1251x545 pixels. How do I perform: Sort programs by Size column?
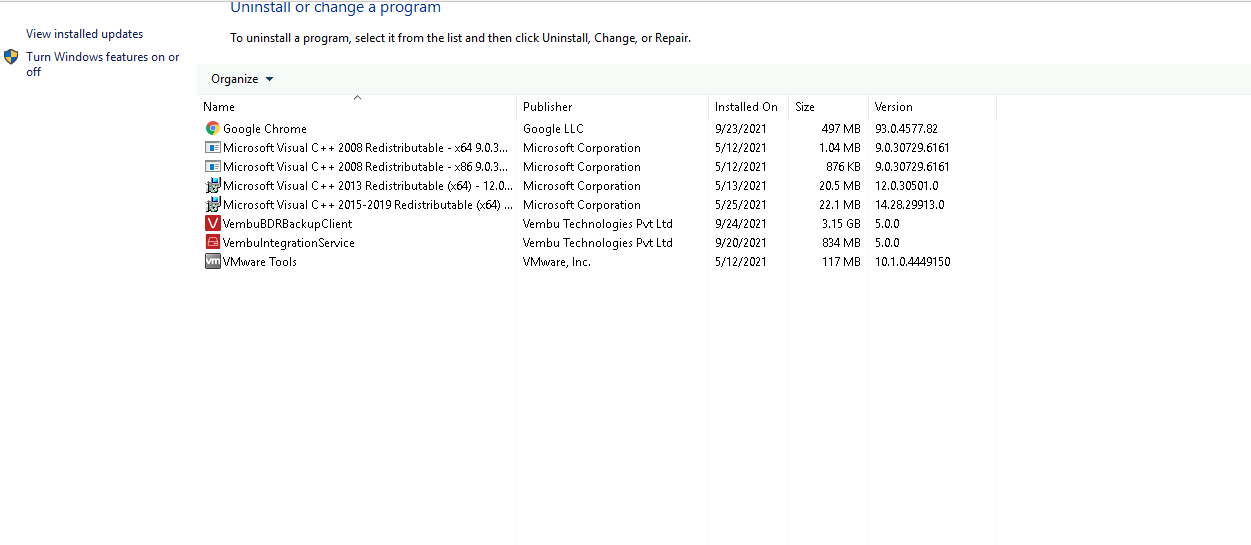(x=805, y=107)
